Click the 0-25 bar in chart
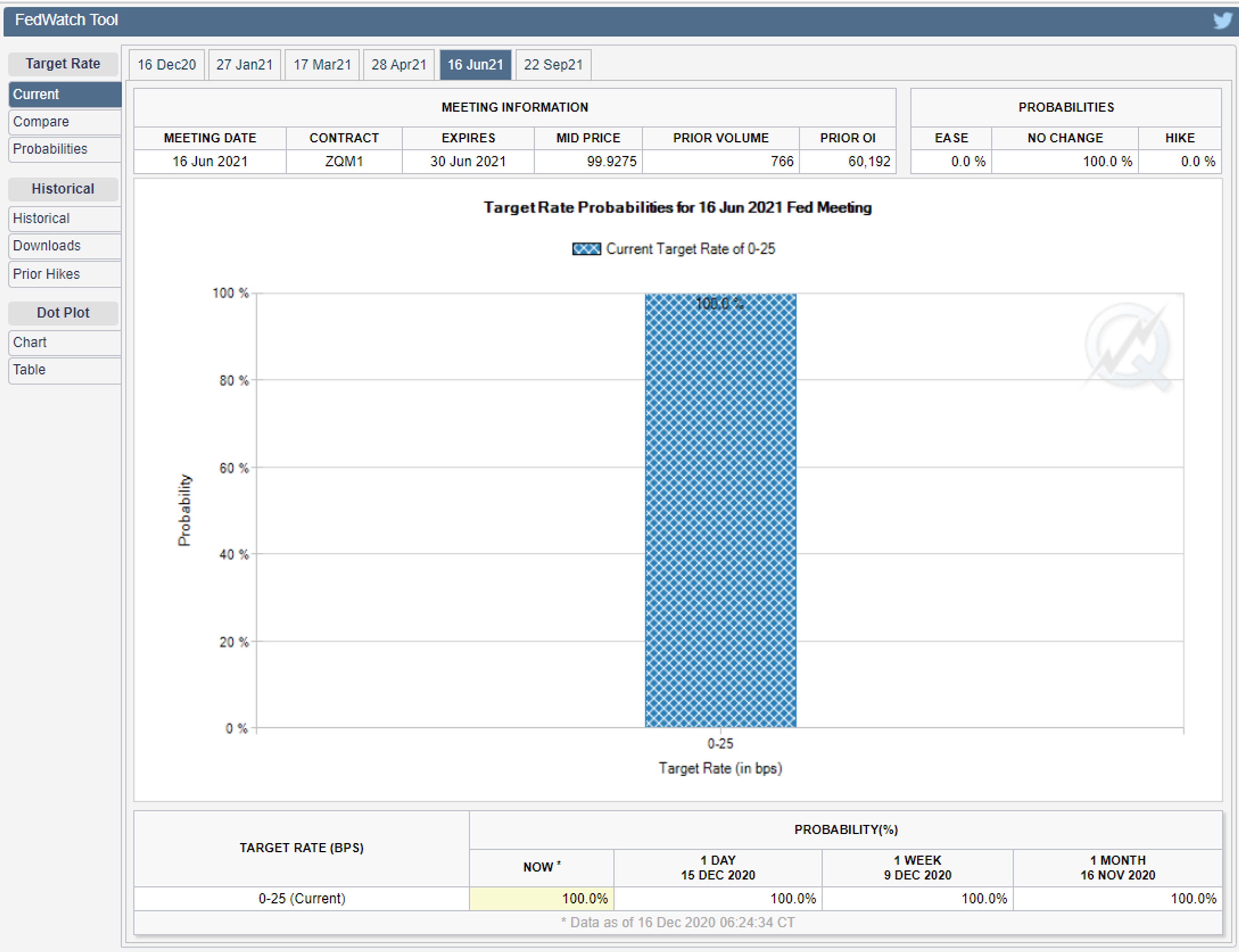 coord(720,510)
